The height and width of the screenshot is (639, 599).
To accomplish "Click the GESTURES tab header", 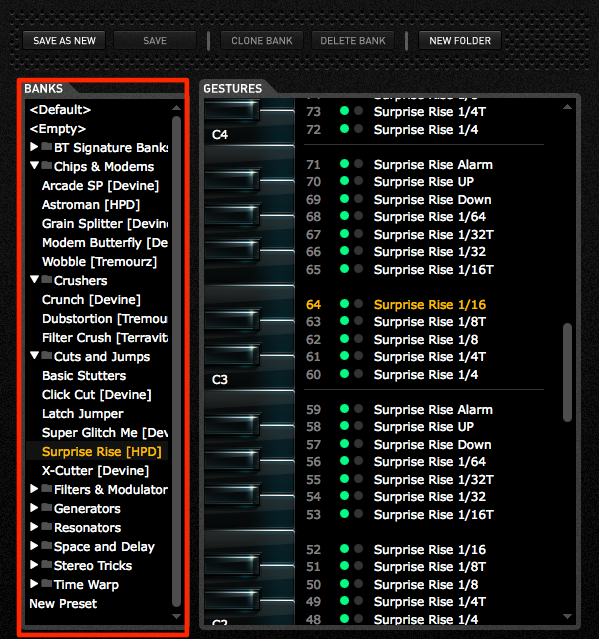I will coord(233,88).
